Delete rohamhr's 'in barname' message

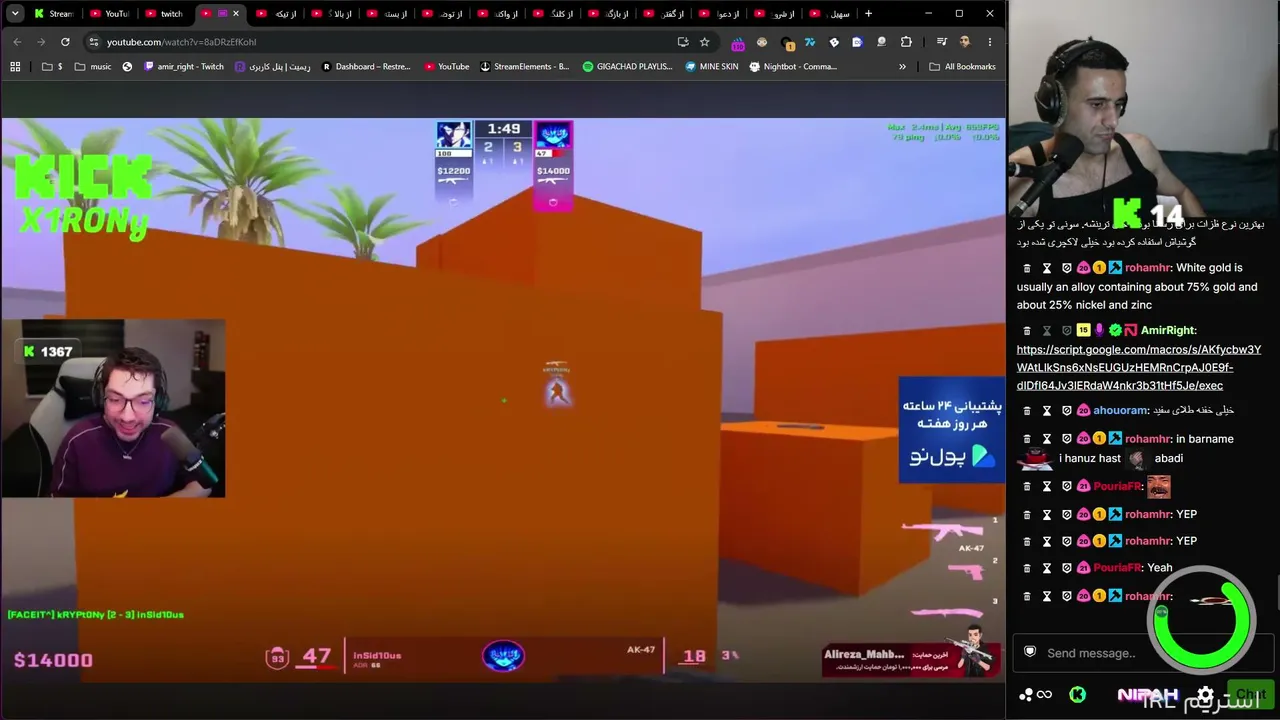coord(1027,439)
